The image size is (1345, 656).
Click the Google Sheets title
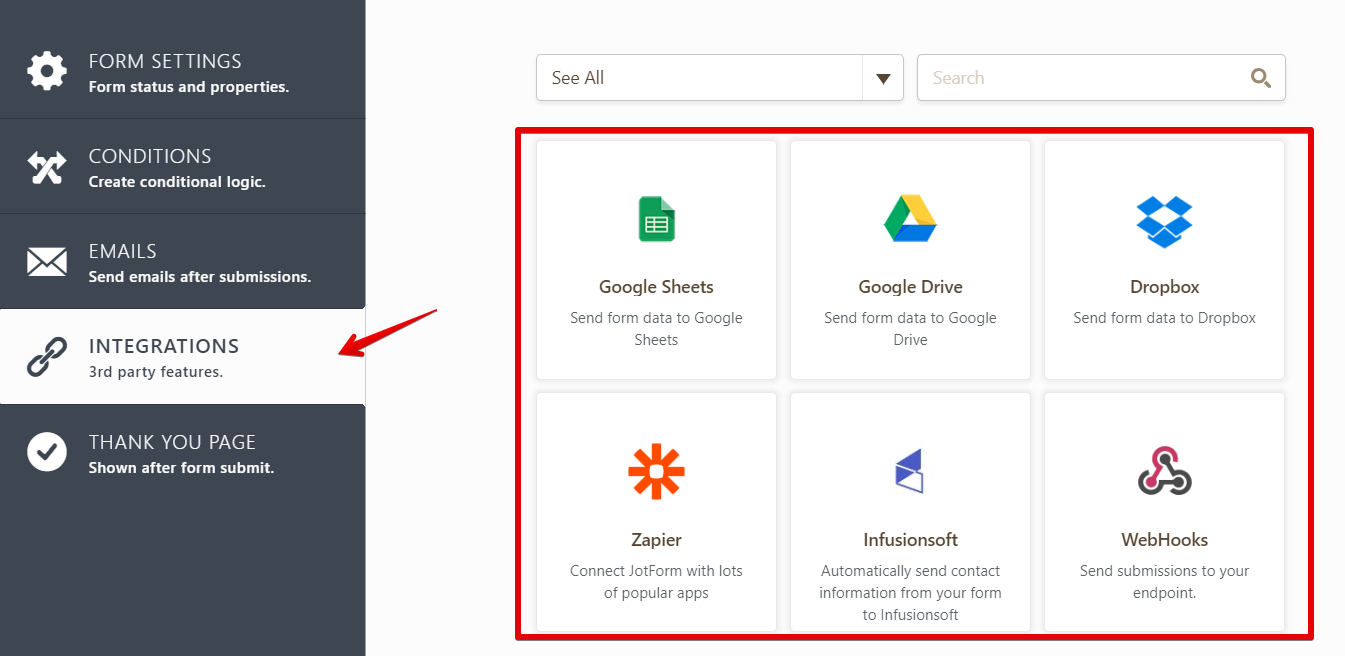(657, 287)
